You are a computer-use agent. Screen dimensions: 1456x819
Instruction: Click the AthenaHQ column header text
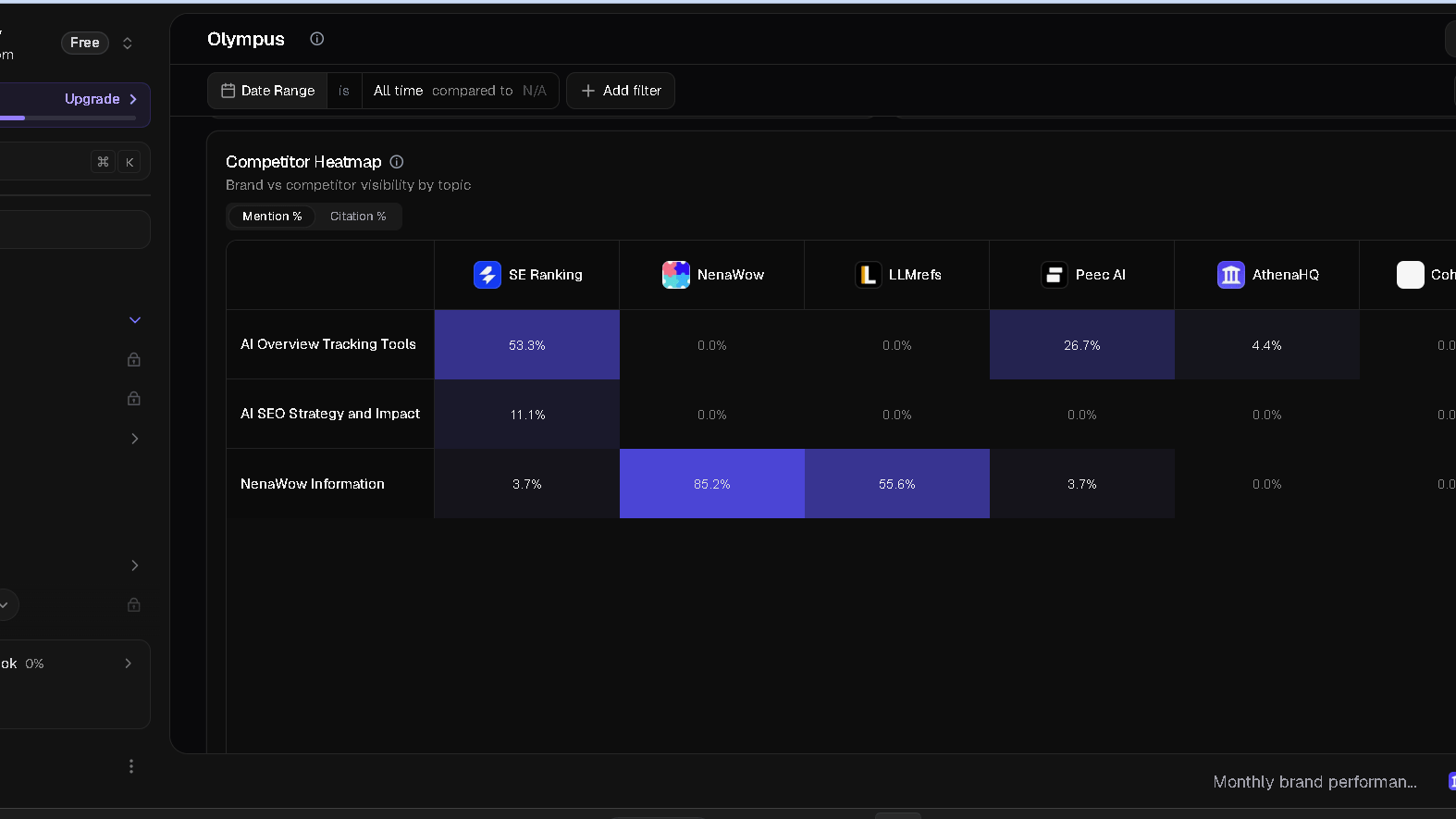coord(1286,275)
